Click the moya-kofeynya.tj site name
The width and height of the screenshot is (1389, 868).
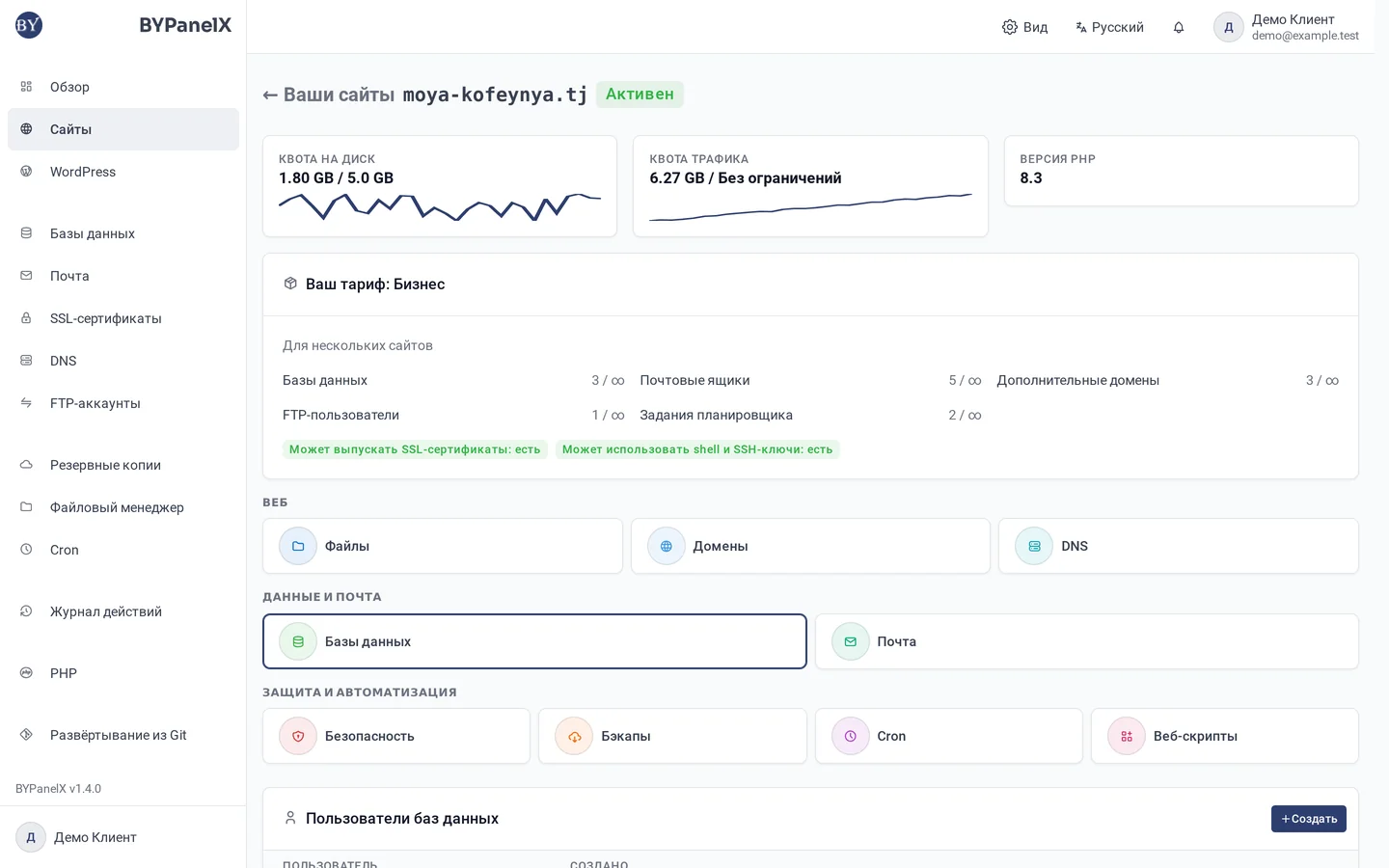(x=495, y=95)
